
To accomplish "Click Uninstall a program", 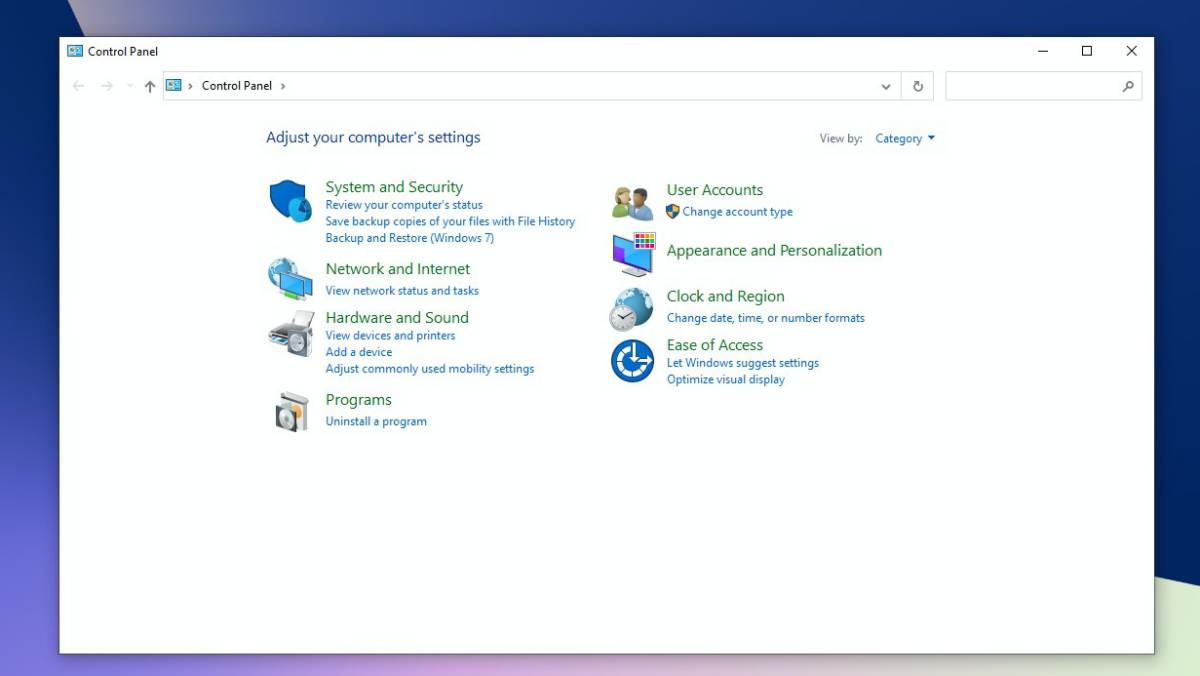I will tap(376, 422).
